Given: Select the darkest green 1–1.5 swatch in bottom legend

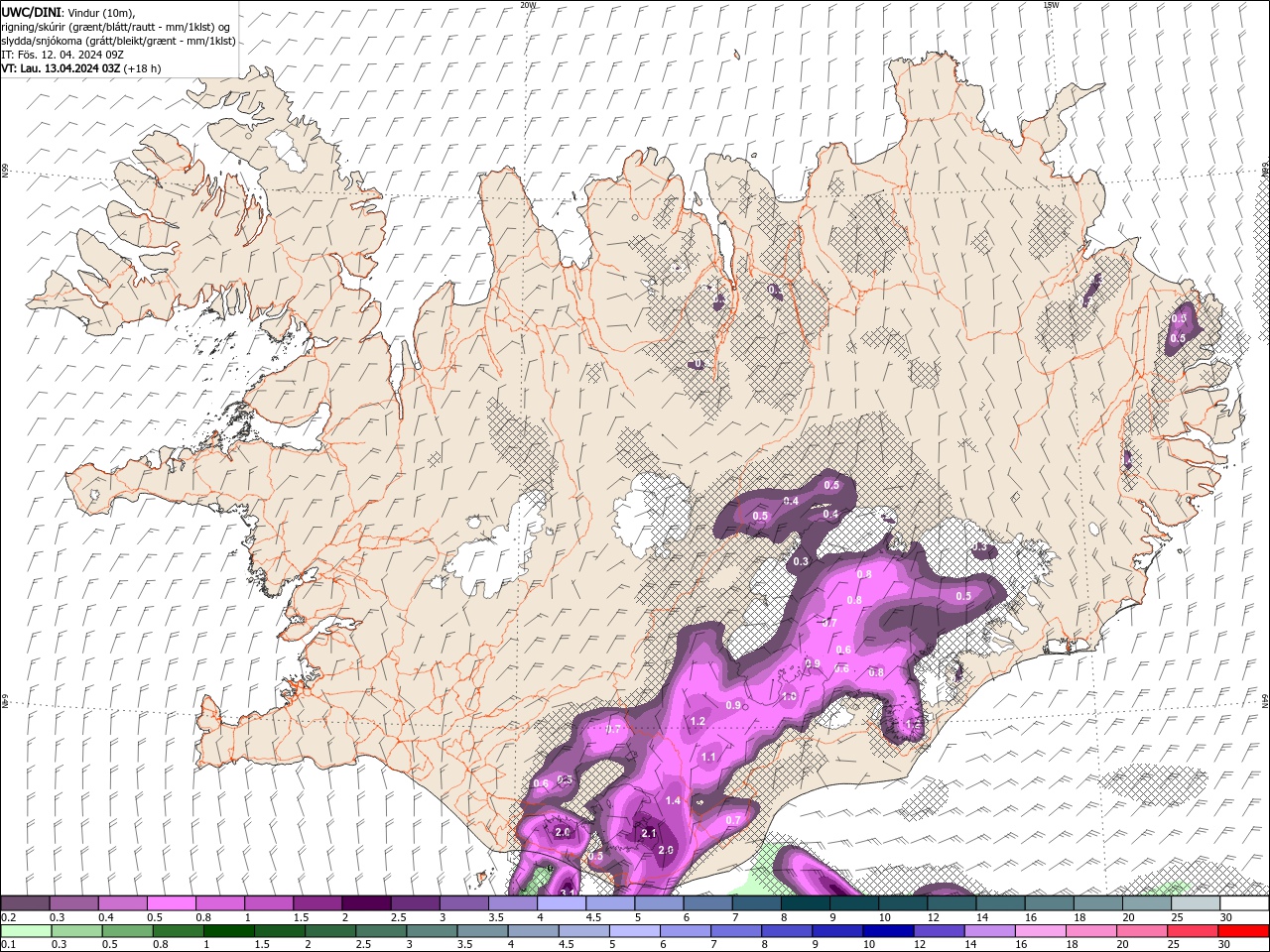Looking at the screenshot, I should click(228, 931).
